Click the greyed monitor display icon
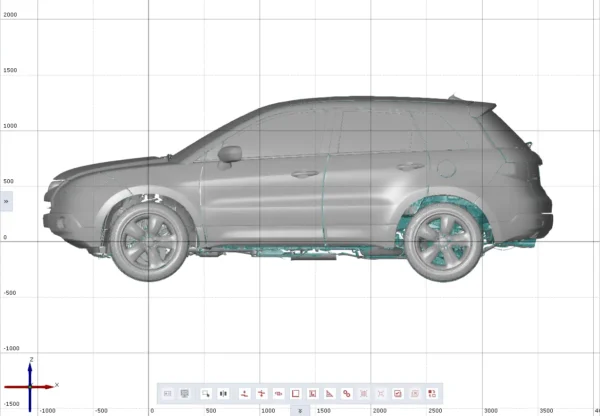The image size is (600, 416). 184,393
